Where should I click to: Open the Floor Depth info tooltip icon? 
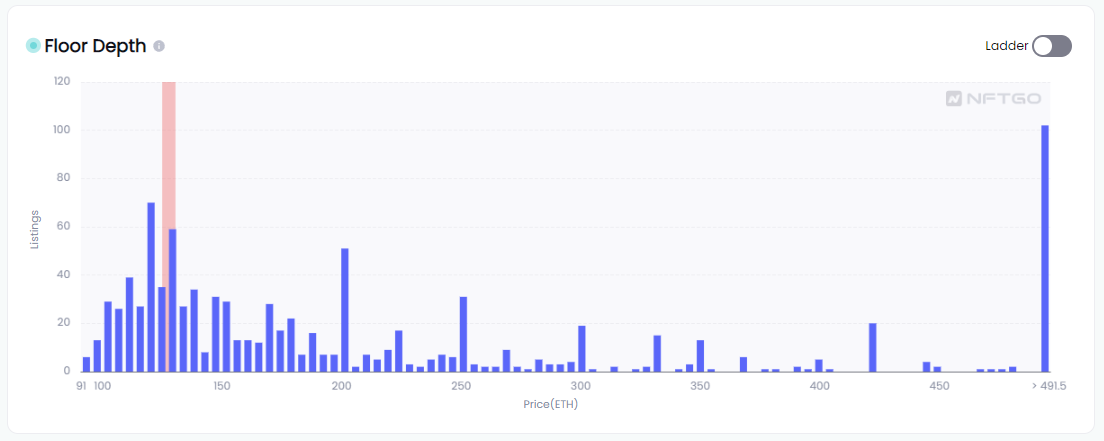point(159,46)
